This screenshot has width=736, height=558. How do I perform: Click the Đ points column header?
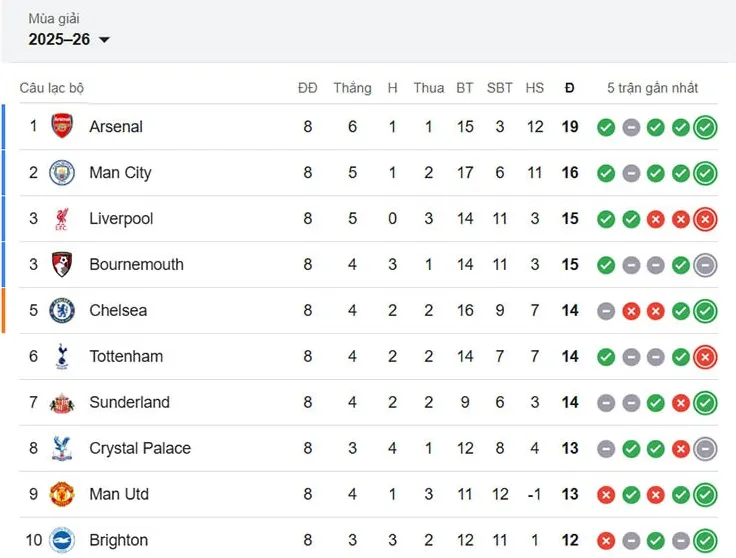570,88
